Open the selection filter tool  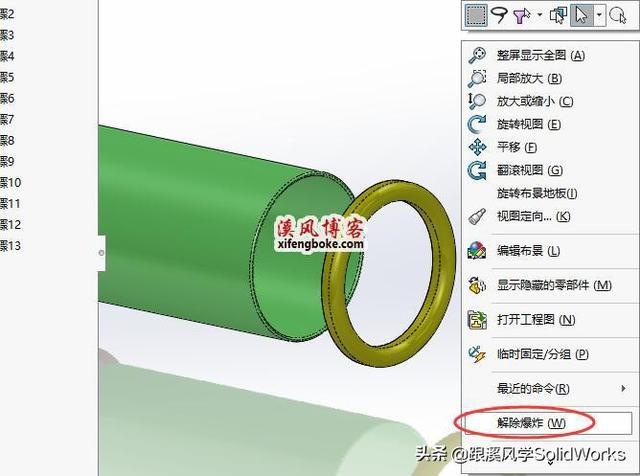[x=522, y=16]
